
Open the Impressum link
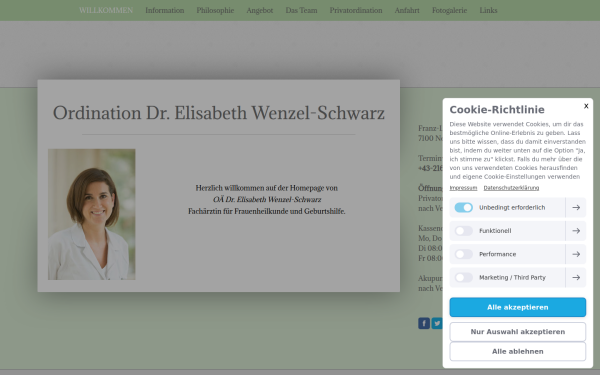(x=463, y=188)
